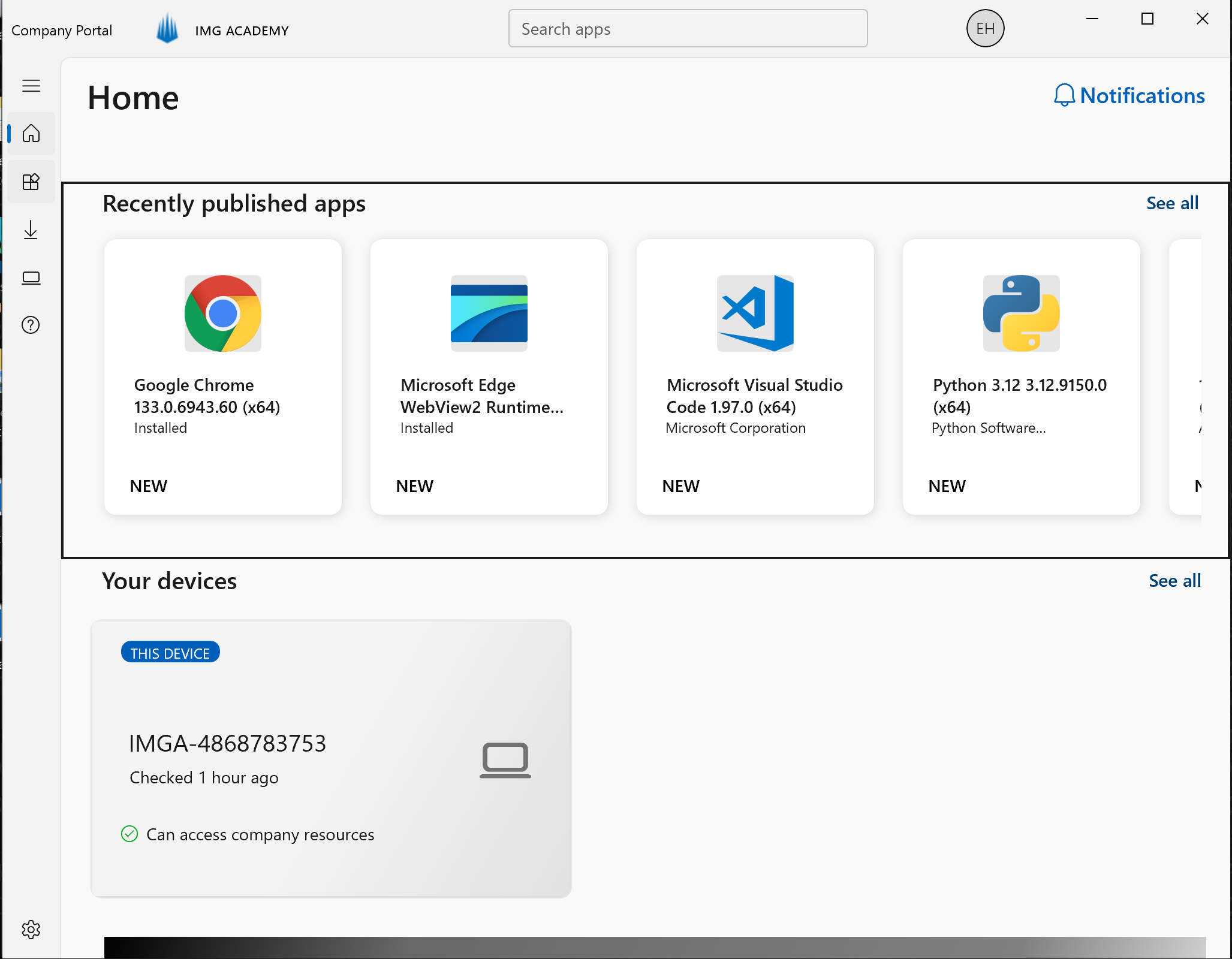Screen dimensions: 1232x959
Task: Minimize the Company Portal window
Action: click(x=1092, y=19)
